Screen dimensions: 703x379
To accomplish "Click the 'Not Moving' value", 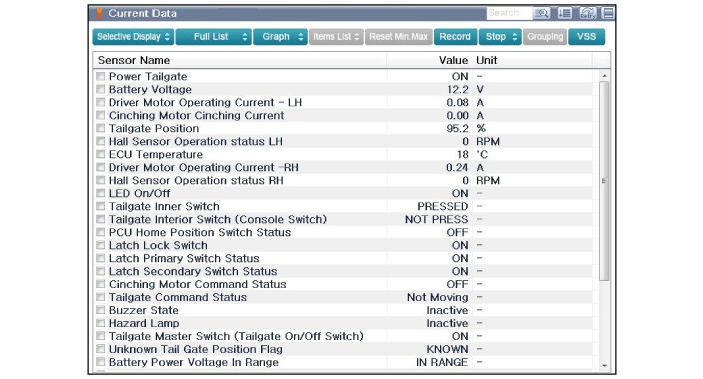I will pos(438,297).
